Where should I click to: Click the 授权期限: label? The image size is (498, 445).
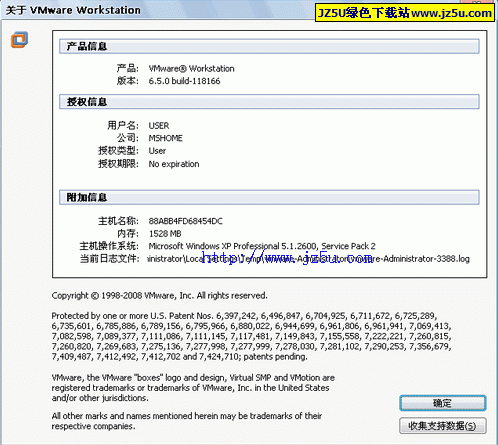pyautogui.click(x=118, y=164)
